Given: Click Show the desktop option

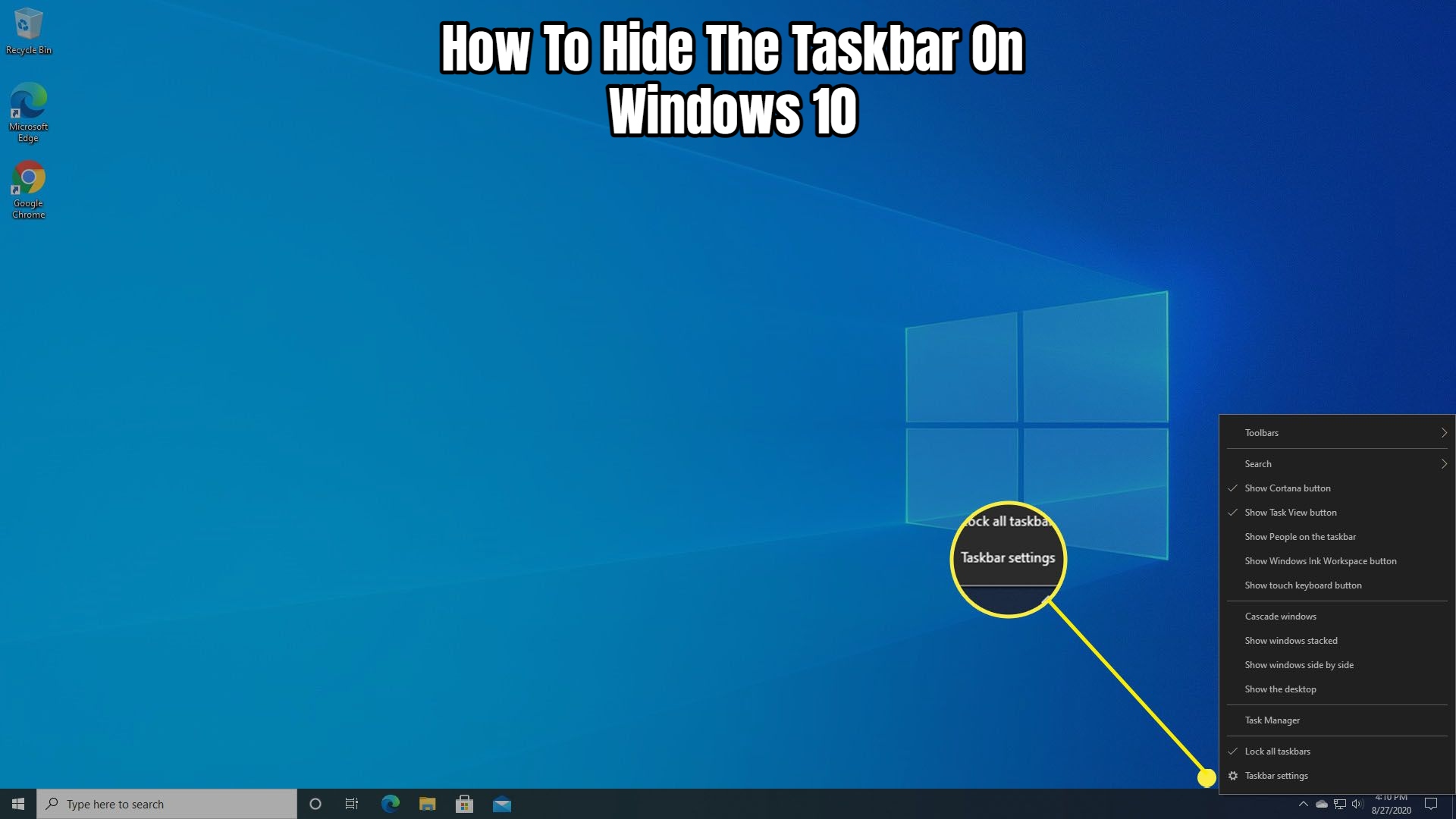Looking at the screenshot, I should (x=1280, y=689).
